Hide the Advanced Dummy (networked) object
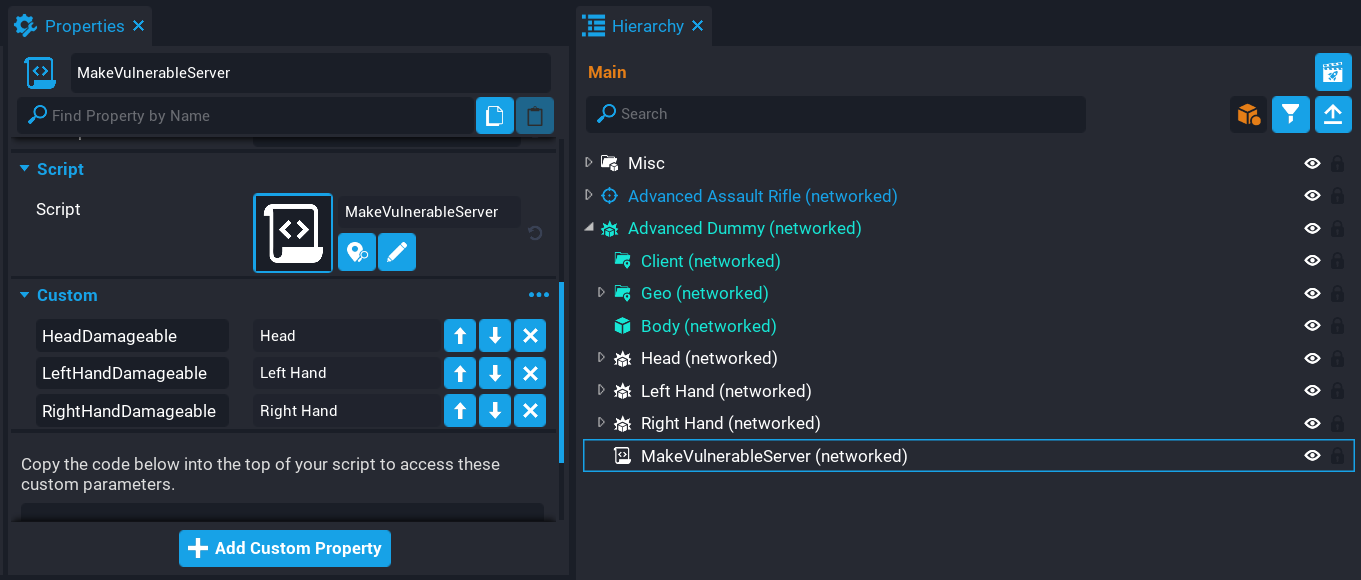1361x580 pixels. point(1312,228)
